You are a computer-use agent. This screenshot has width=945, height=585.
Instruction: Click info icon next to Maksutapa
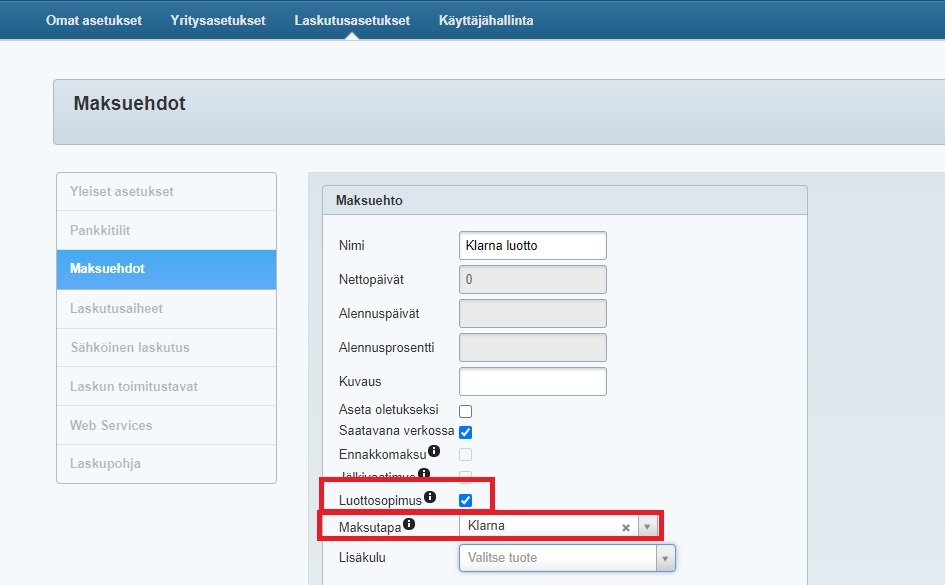(x=409, y=523)
